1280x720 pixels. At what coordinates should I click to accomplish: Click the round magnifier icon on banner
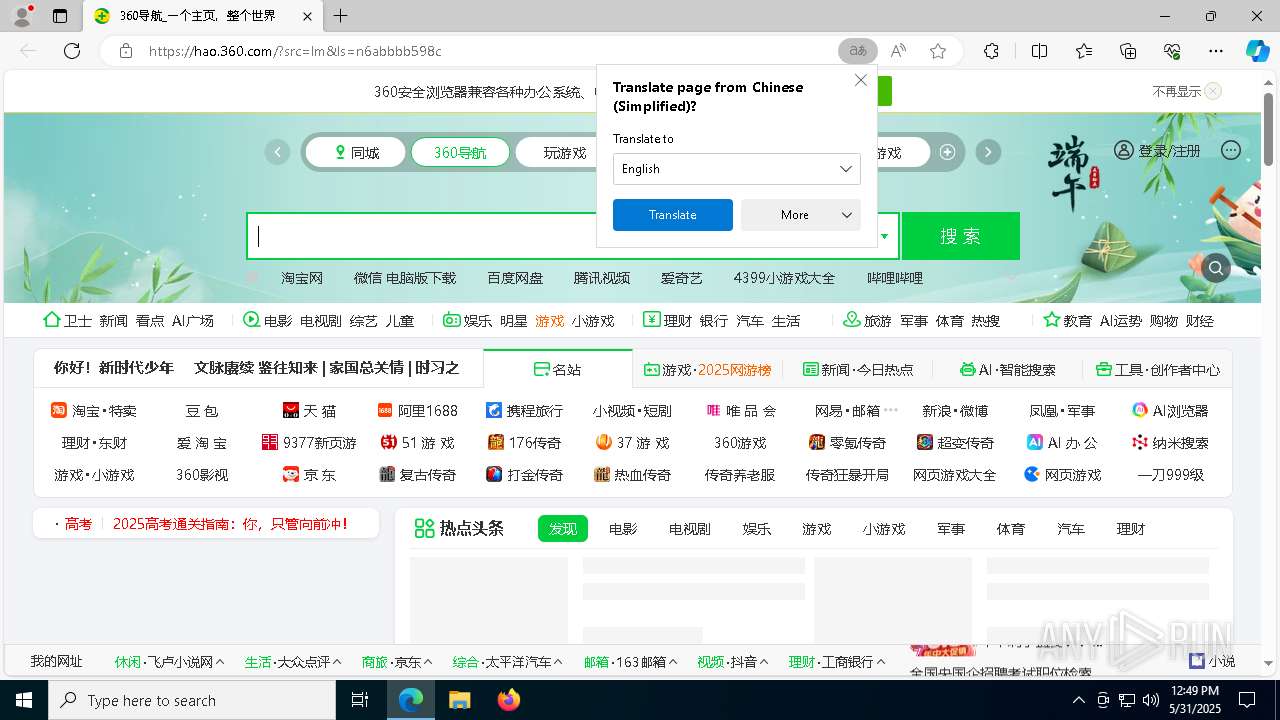[1216, 267]
